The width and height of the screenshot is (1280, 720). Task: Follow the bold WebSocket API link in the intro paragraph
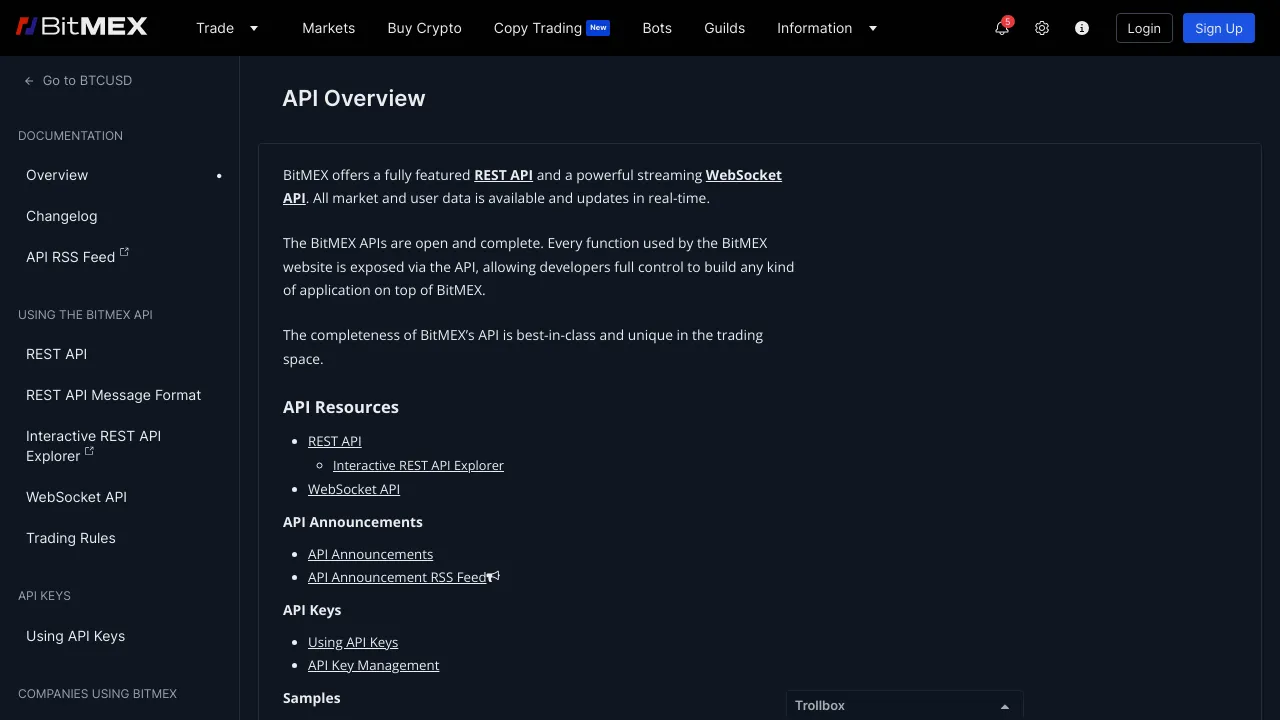coord(743,175)
